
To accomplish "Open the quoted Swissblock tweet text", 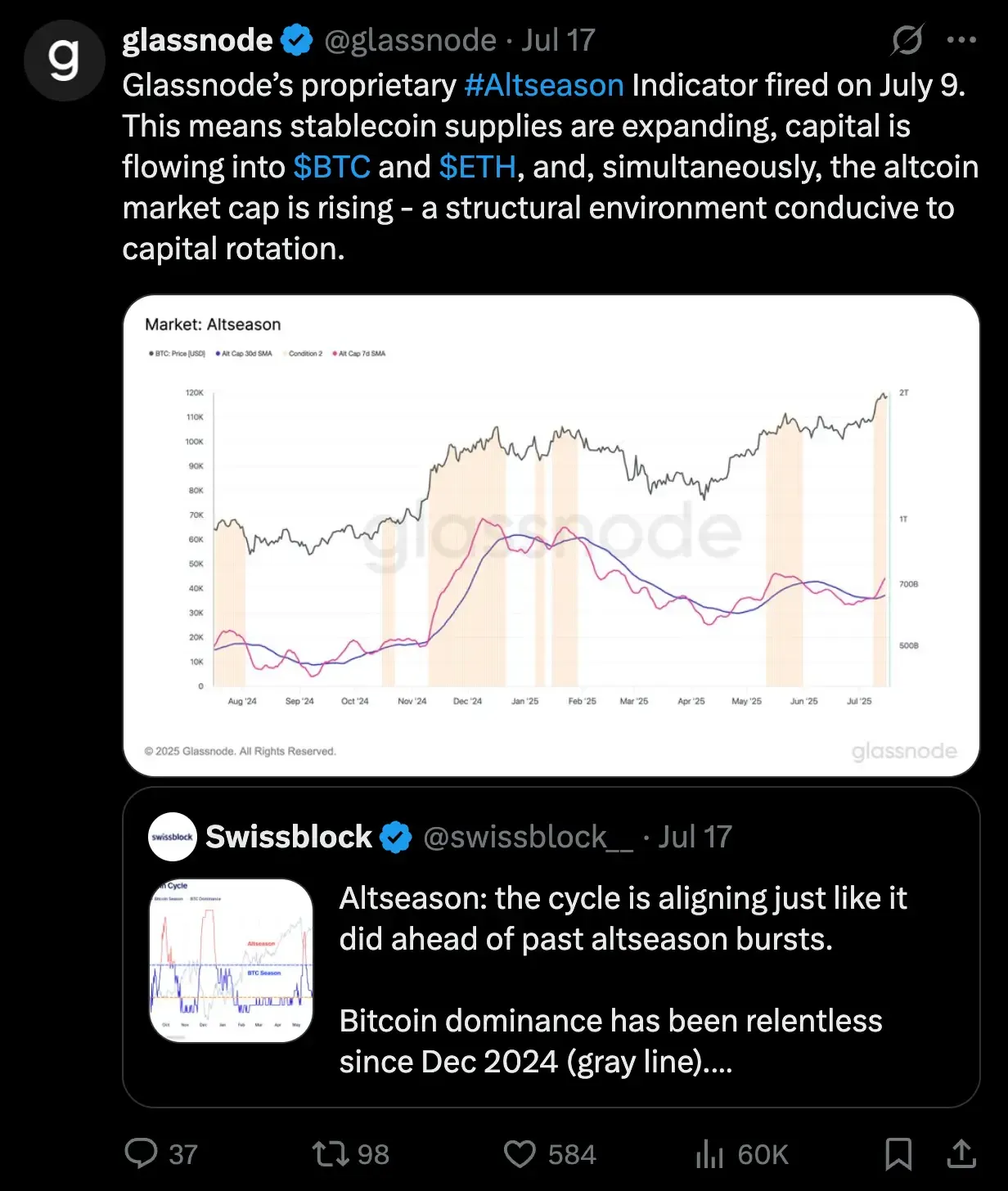I will click(x=622, y=980).
